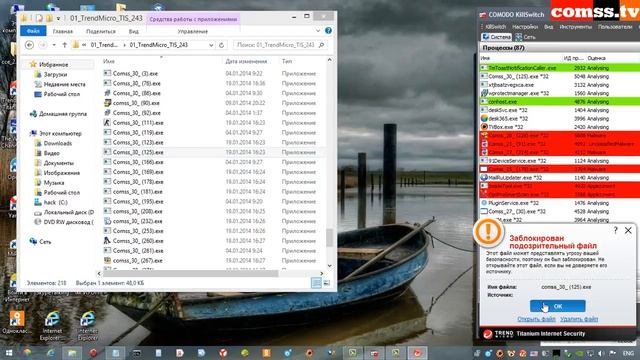640x360 pixels.
Task: Select conhost.exe process row
Action: pyautogui.click(x=560, y=102)
